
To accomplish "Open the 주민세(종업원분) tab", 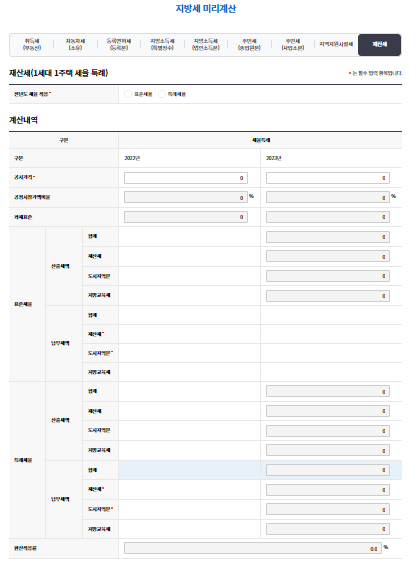I will [x=249, y=45].
